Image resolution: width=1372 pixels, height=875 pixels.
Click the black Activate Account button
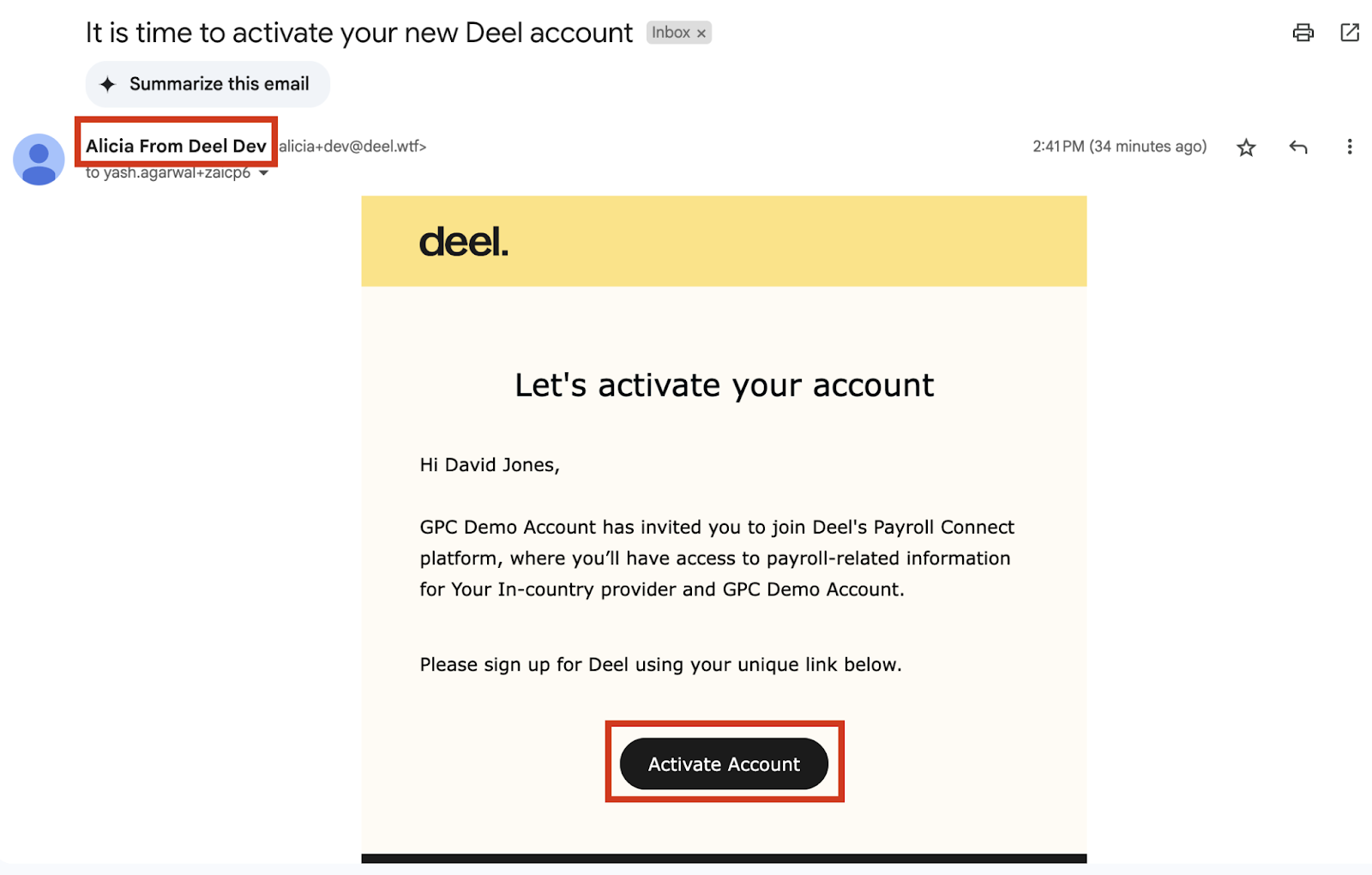point(724,763)
